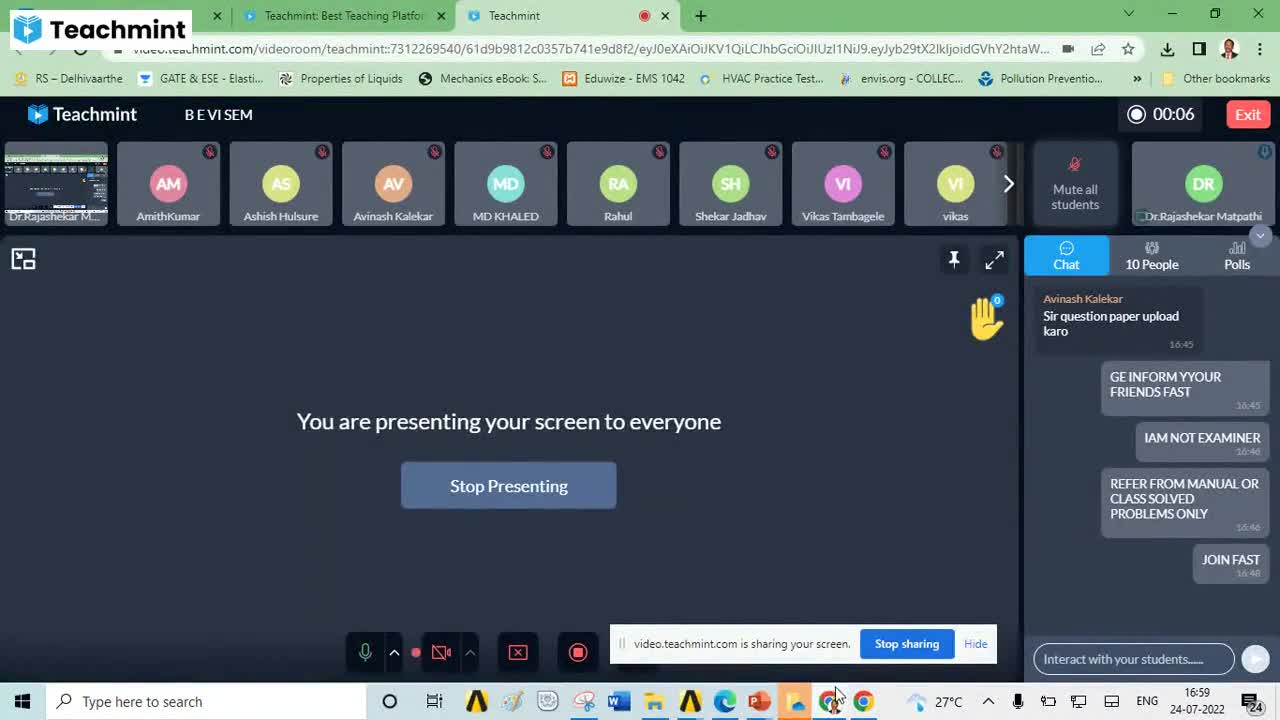
Task: Click the taskbar clock showing 16:59
Action: coord(1197,702)
